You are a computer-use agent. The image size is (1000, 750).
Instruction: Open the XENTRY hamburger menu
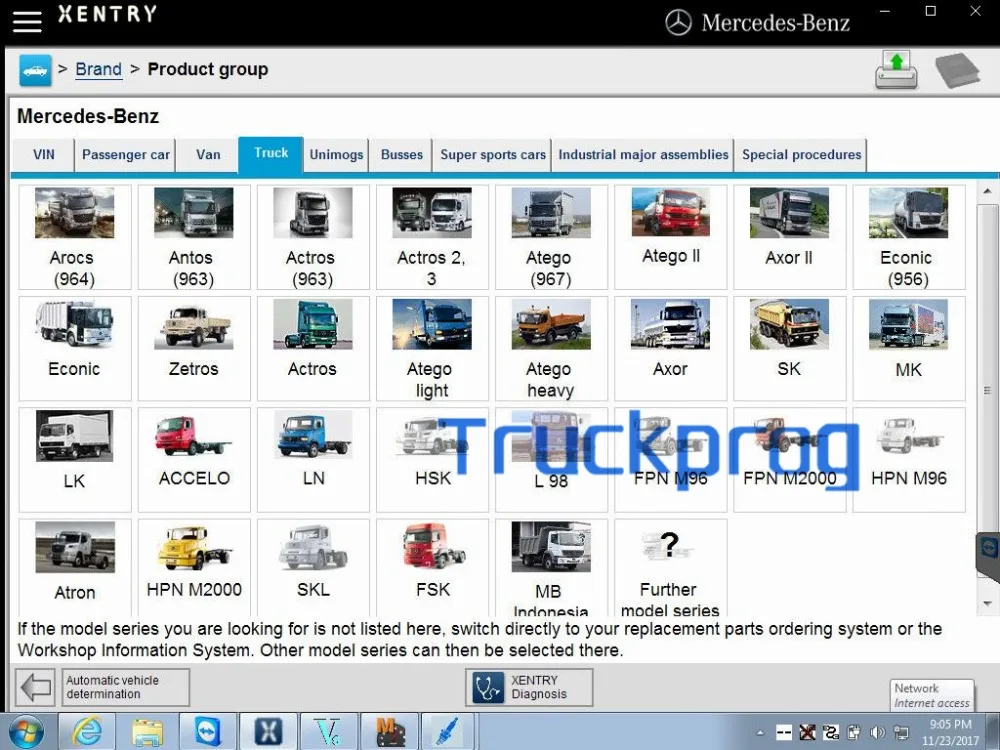[x=27, y=20]
